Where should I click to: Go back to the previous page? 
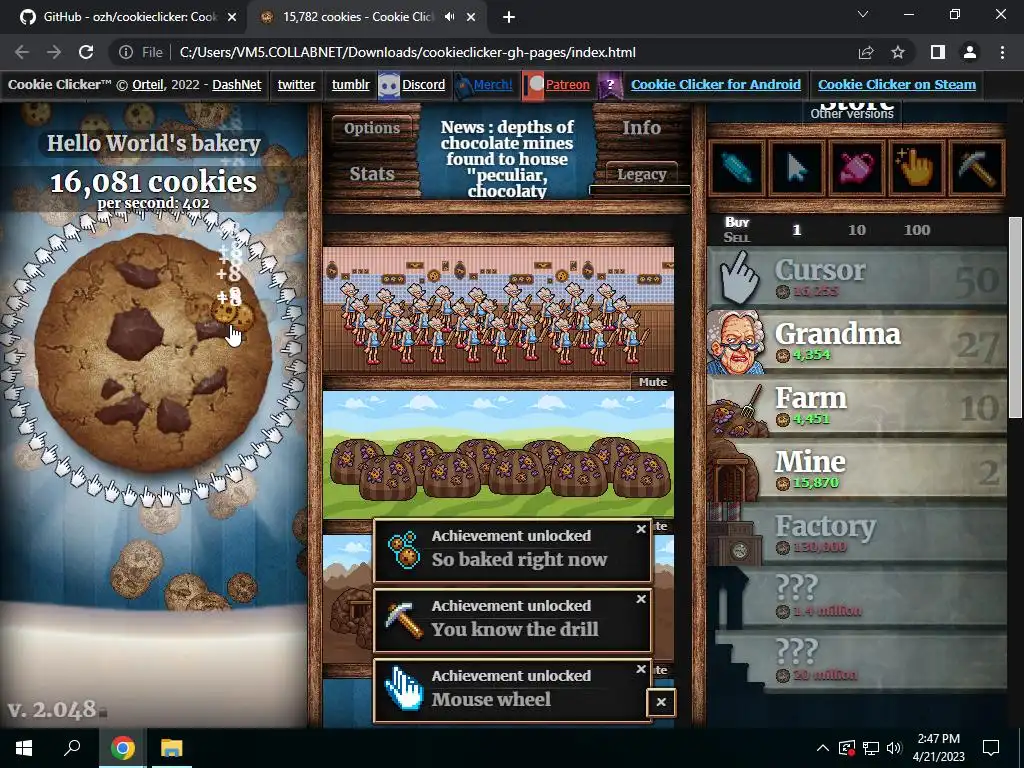[x=22, y=52]
